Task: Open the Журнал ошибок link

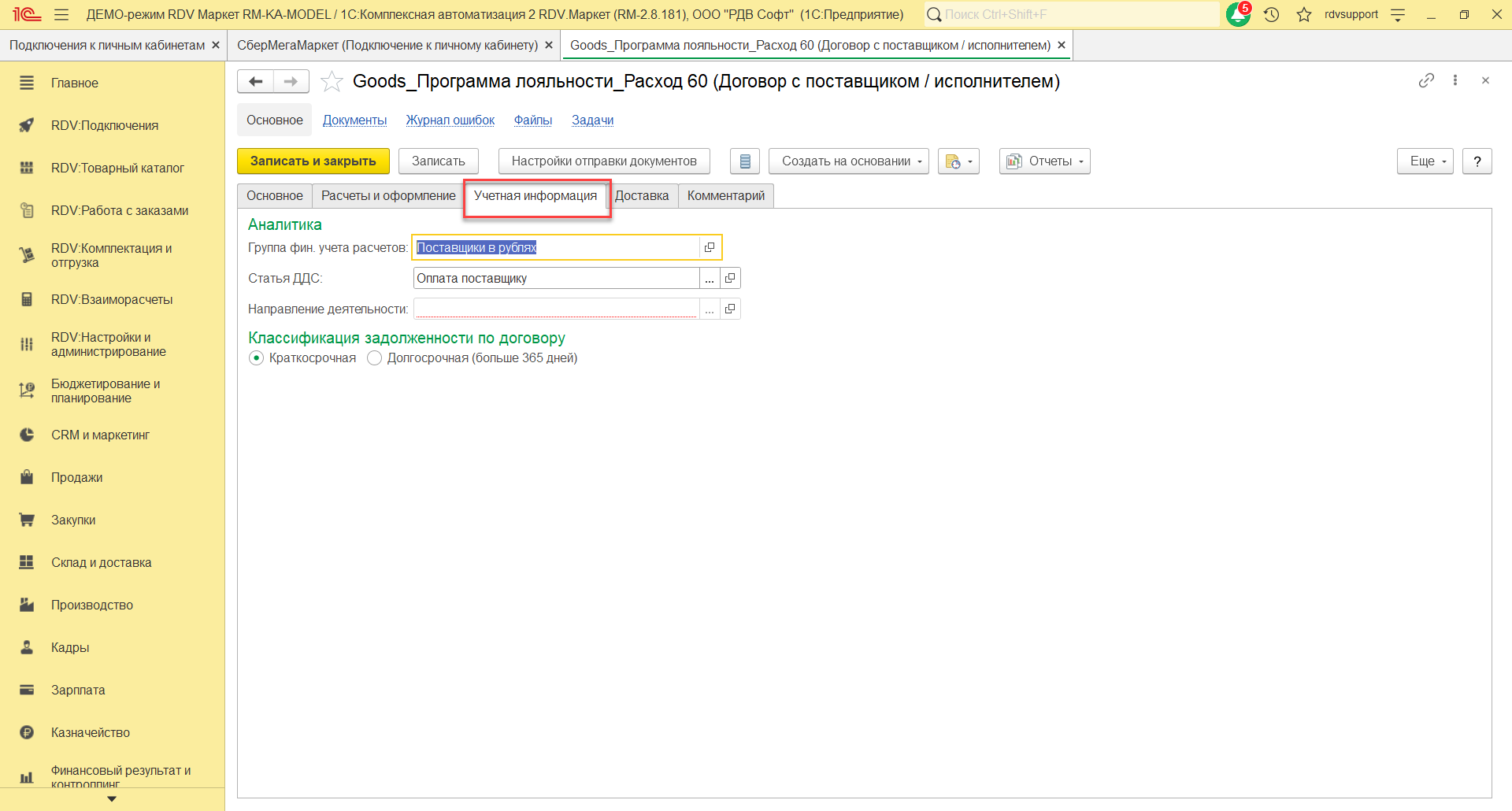Action: pos(450,120)
